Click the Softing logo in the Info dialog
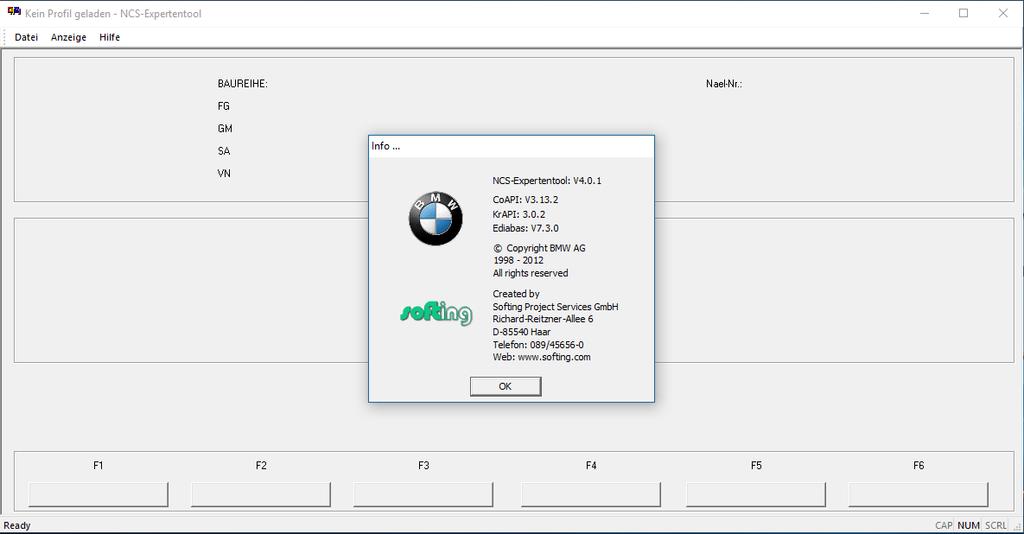Viewport: 1024px width, 534px height. click(436, 313)
